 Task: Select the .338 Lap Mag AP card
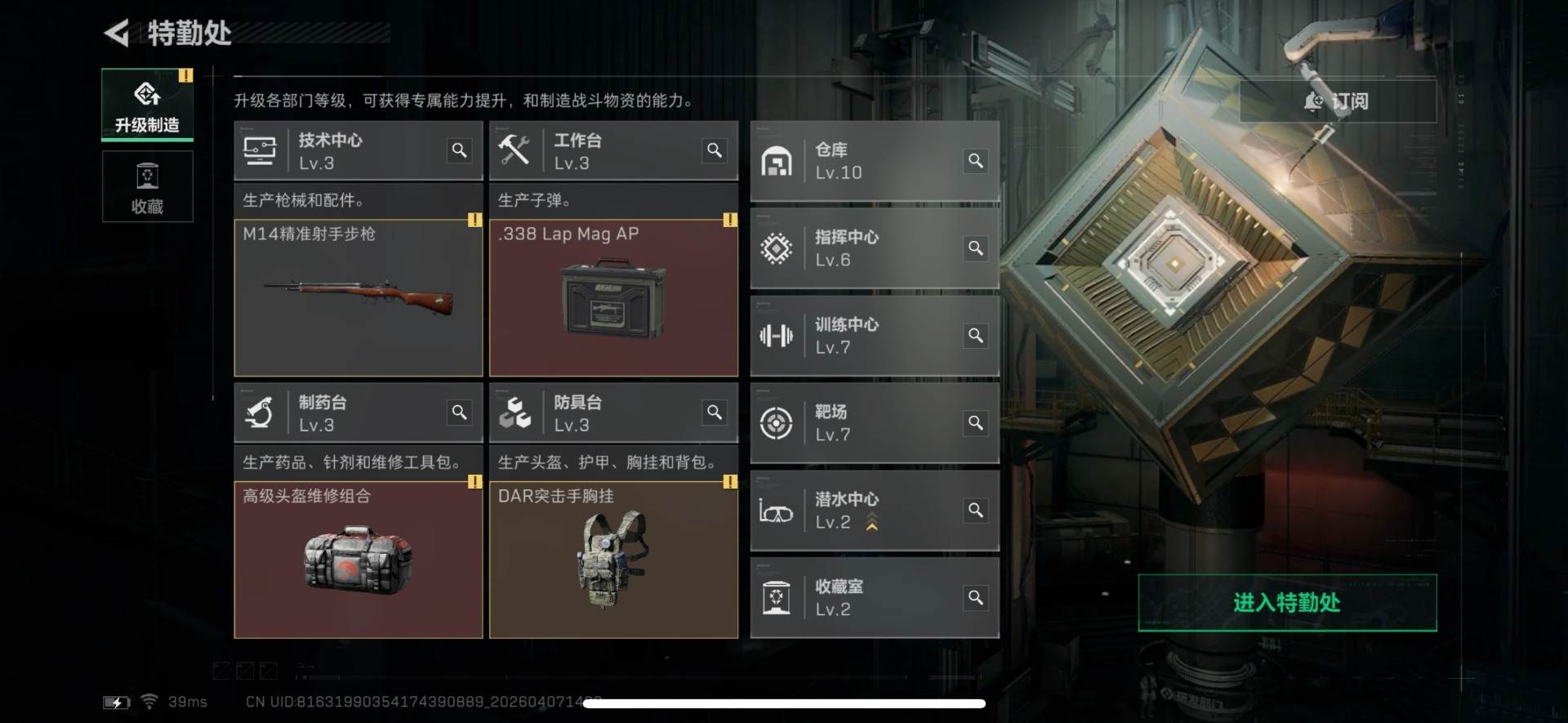(x=613, y=297)
